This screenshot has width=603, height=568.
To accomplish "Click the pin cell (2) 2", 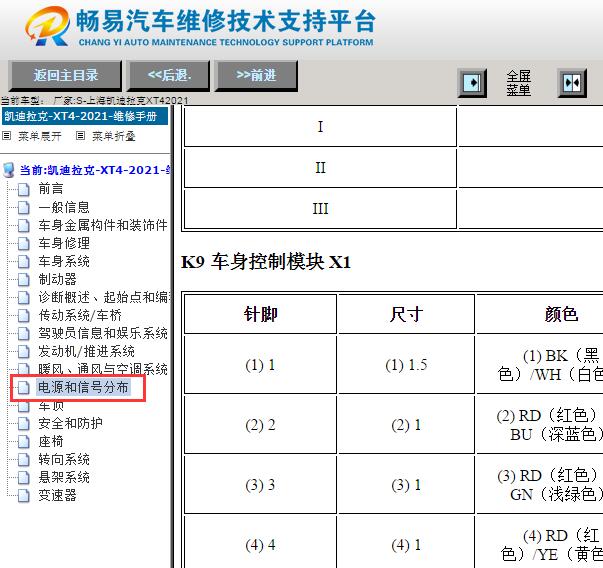I will pyautogui.click(x=260, y=425).
